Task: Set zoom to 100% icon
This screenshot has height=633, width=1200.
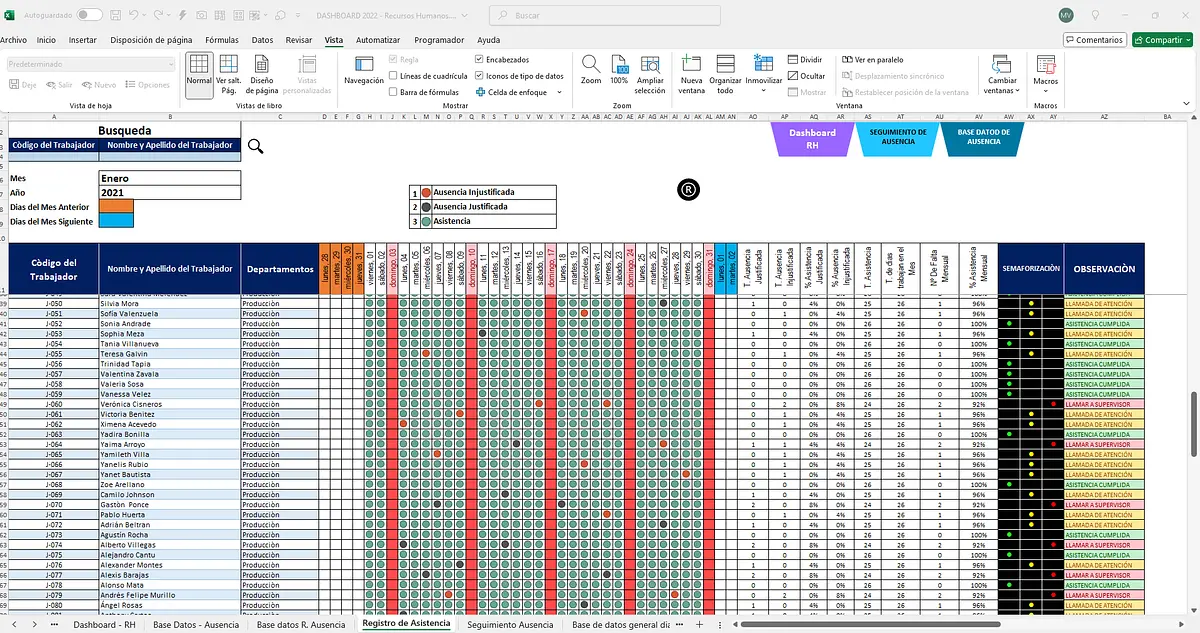Action: coord(619,66)
